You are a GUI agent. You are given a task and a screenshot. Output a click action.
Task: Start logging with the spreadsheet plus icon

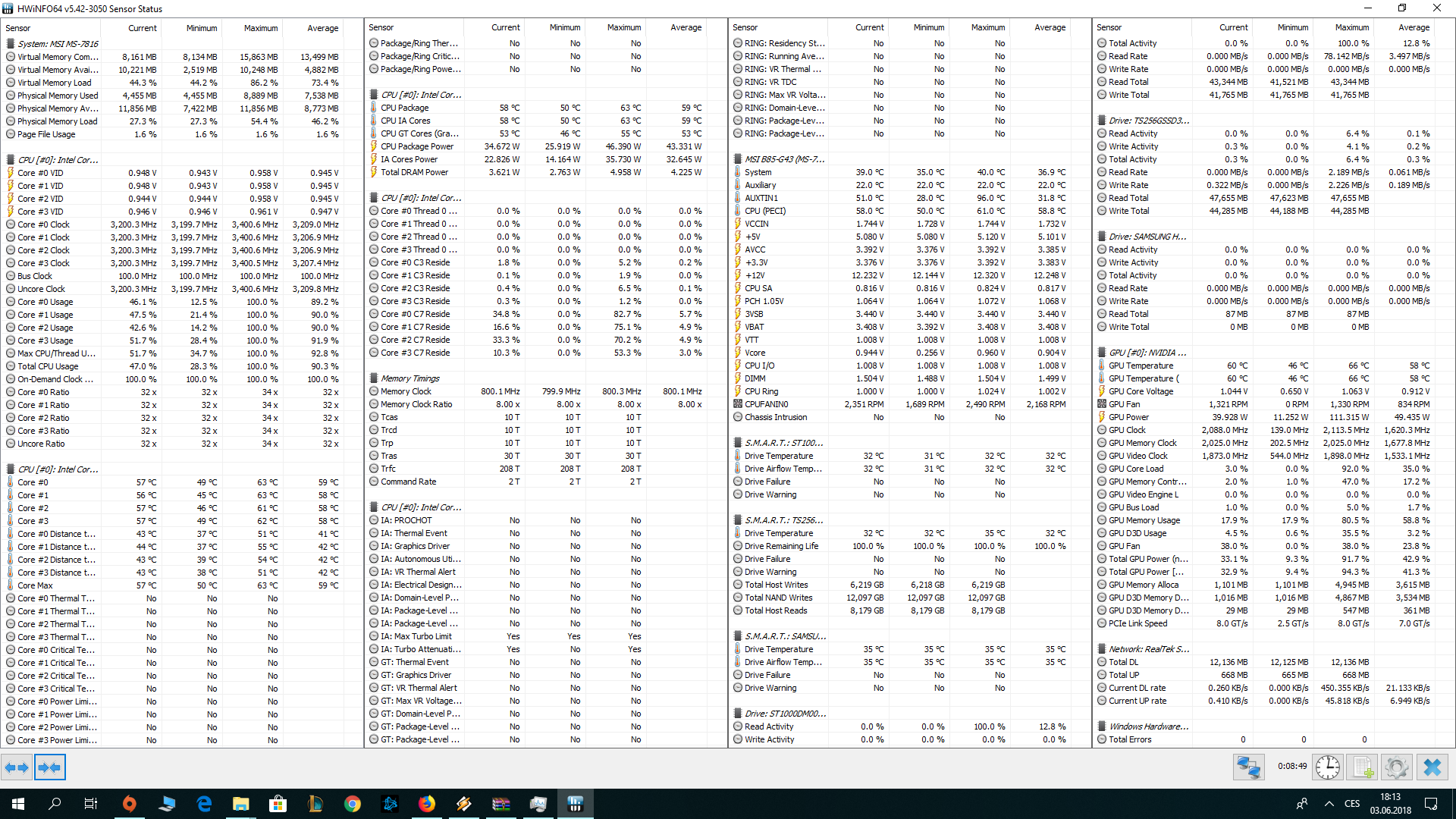1363,767
